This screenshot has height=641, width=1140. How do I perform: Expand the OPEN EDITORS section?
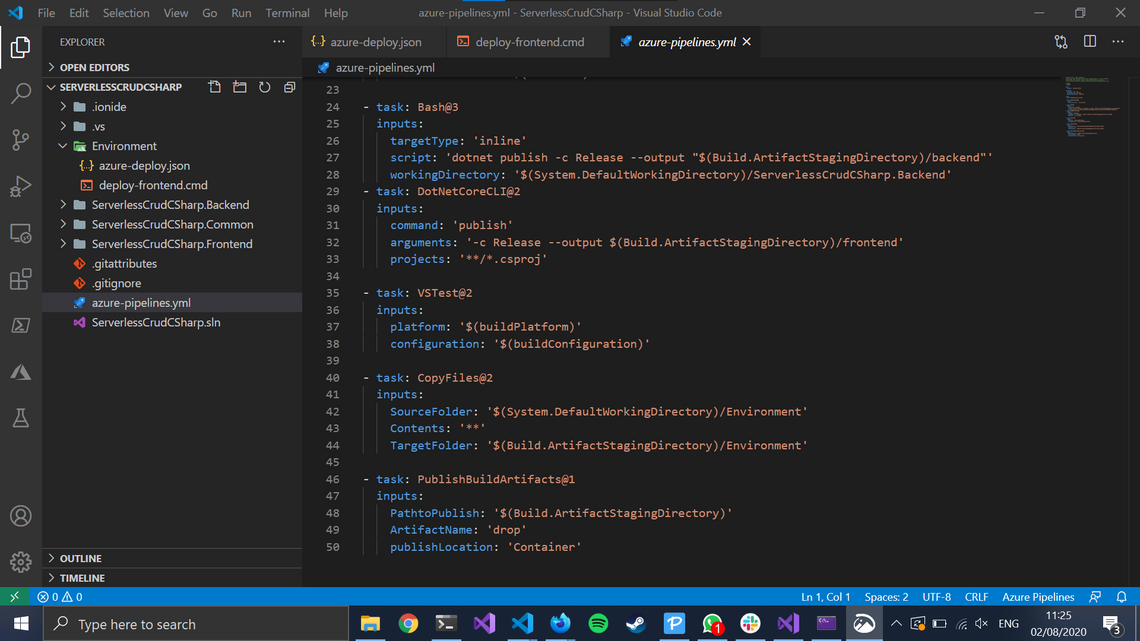click(x=172, y=67)
